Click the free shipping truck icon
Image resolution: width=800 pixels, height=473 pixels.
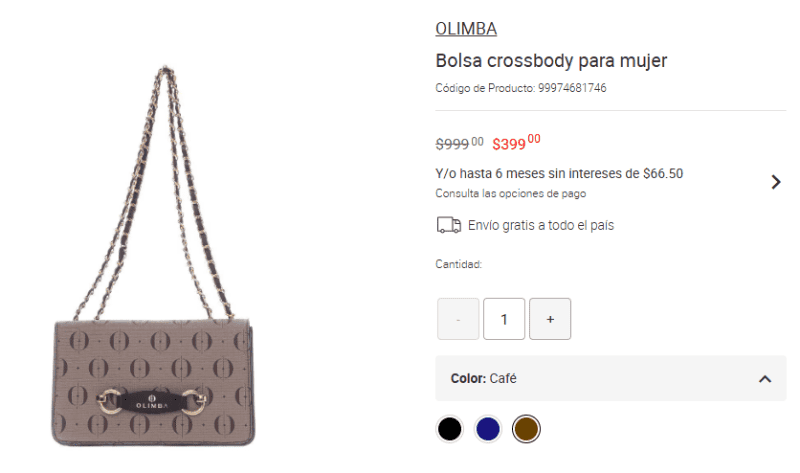coord(448,225)
